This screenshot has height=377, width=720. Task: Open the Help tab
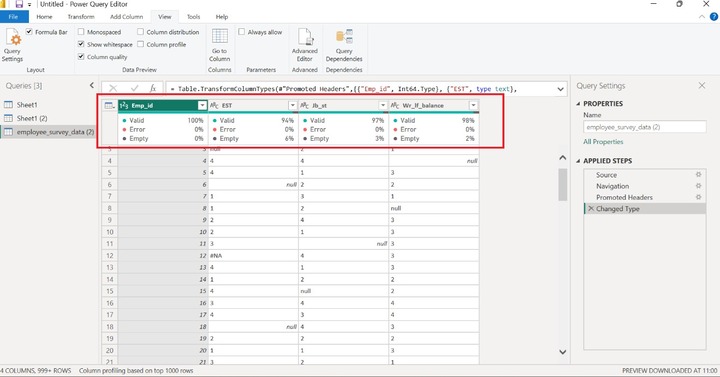(222, 17)
